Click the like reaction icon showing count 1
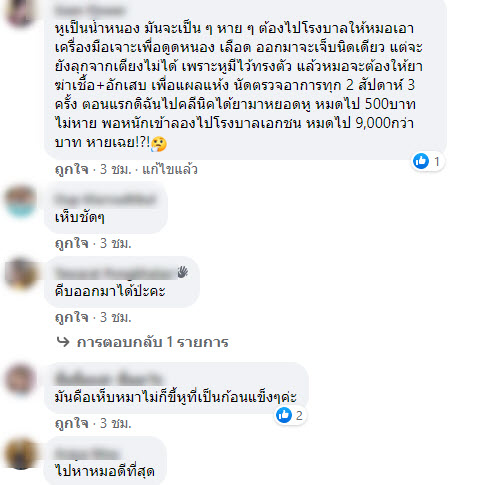The image size is (482, 485). coord(421,161)
